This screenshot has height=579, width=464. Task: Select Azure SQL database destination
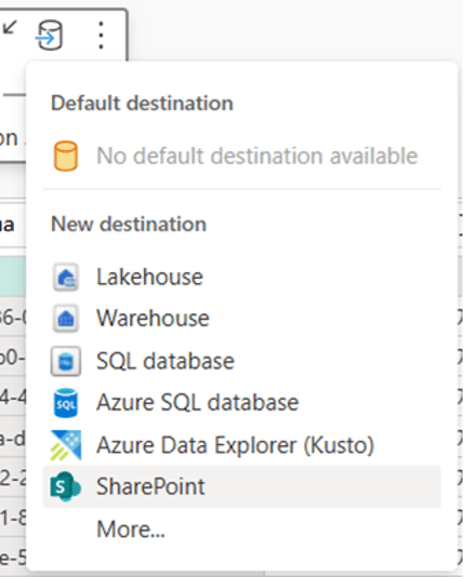242,402
